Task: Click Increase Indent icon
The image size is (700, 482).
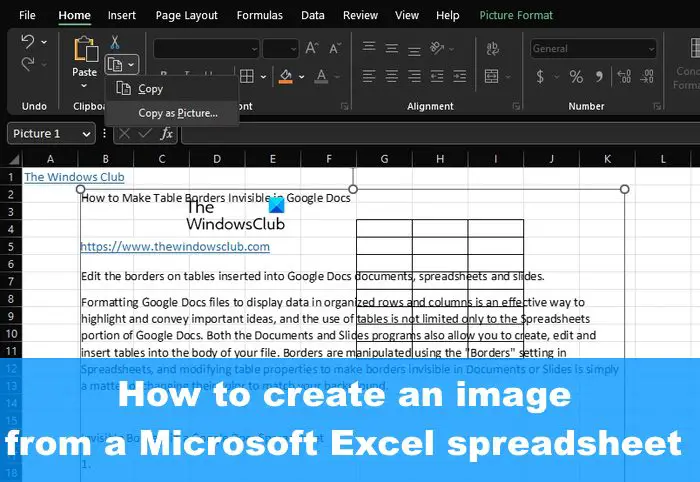Action: click(x=460, y=76)
